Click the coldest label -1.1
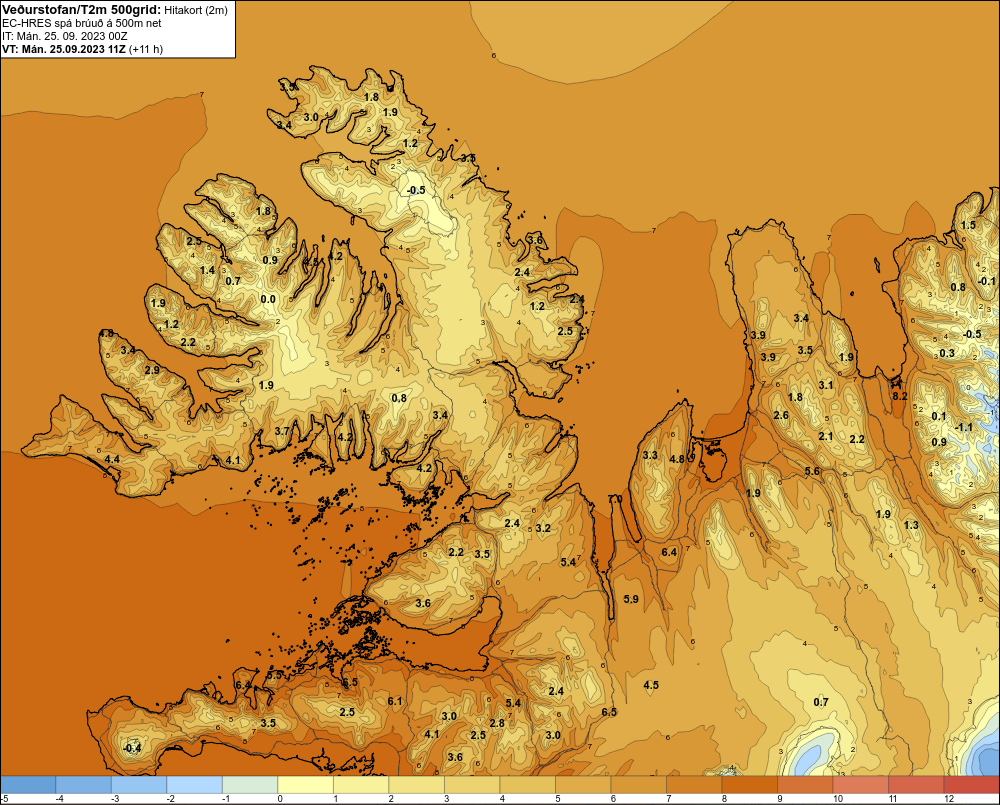The image size is (1000, 805). pyautogui.click(x=964, y=427)
